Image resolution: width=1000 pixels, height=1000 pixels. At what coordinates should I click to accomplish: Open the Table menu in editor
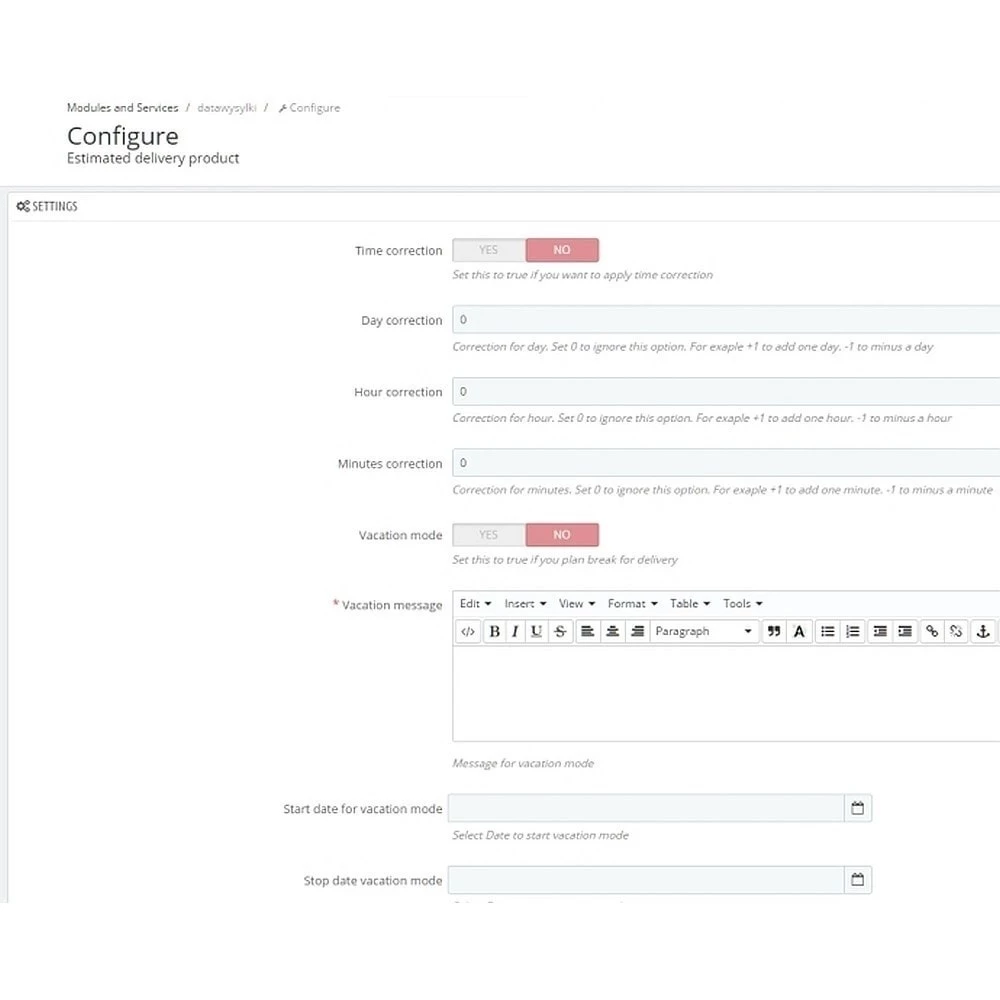(689, 603)
